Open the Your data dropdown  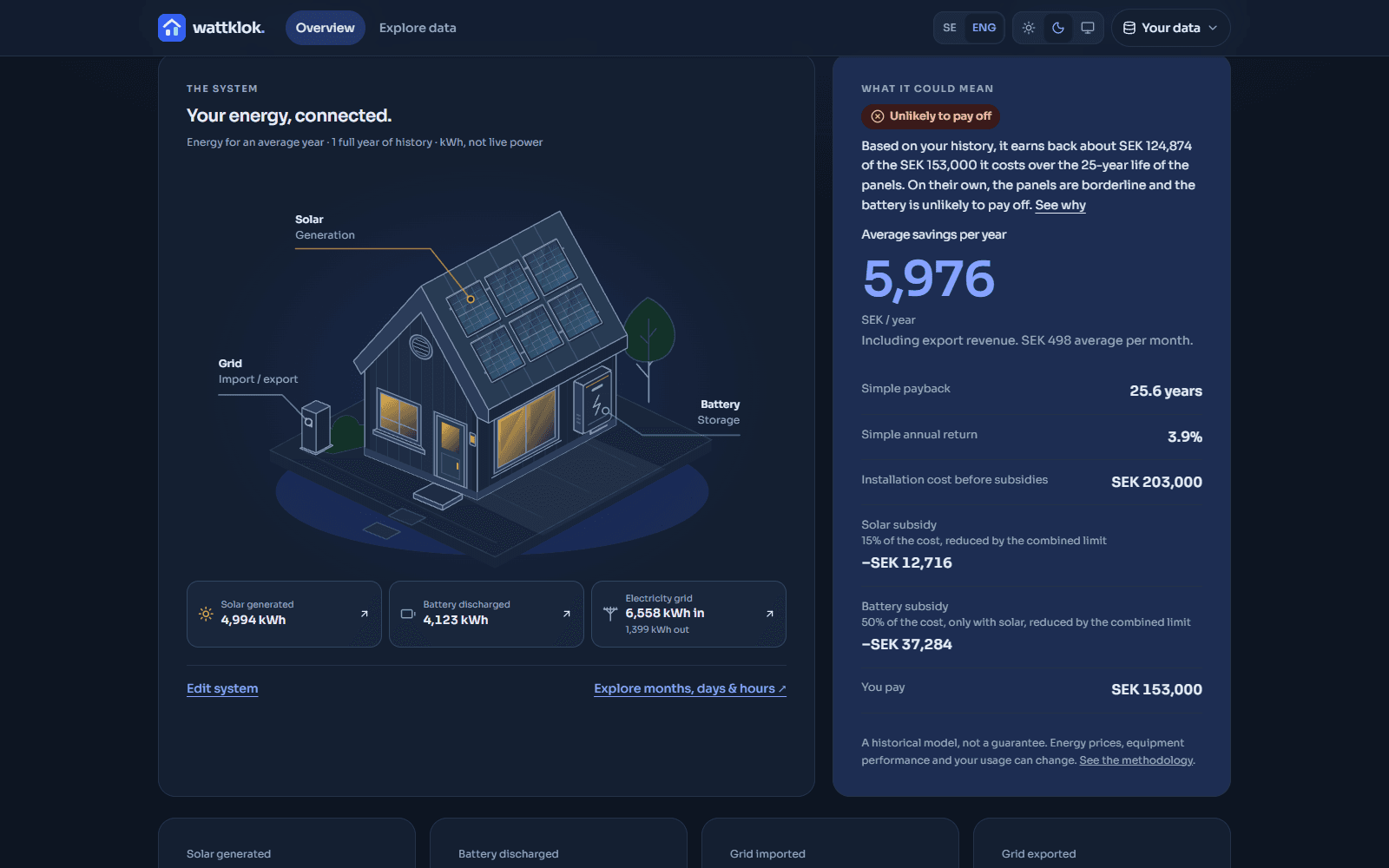click(1170, 28)
